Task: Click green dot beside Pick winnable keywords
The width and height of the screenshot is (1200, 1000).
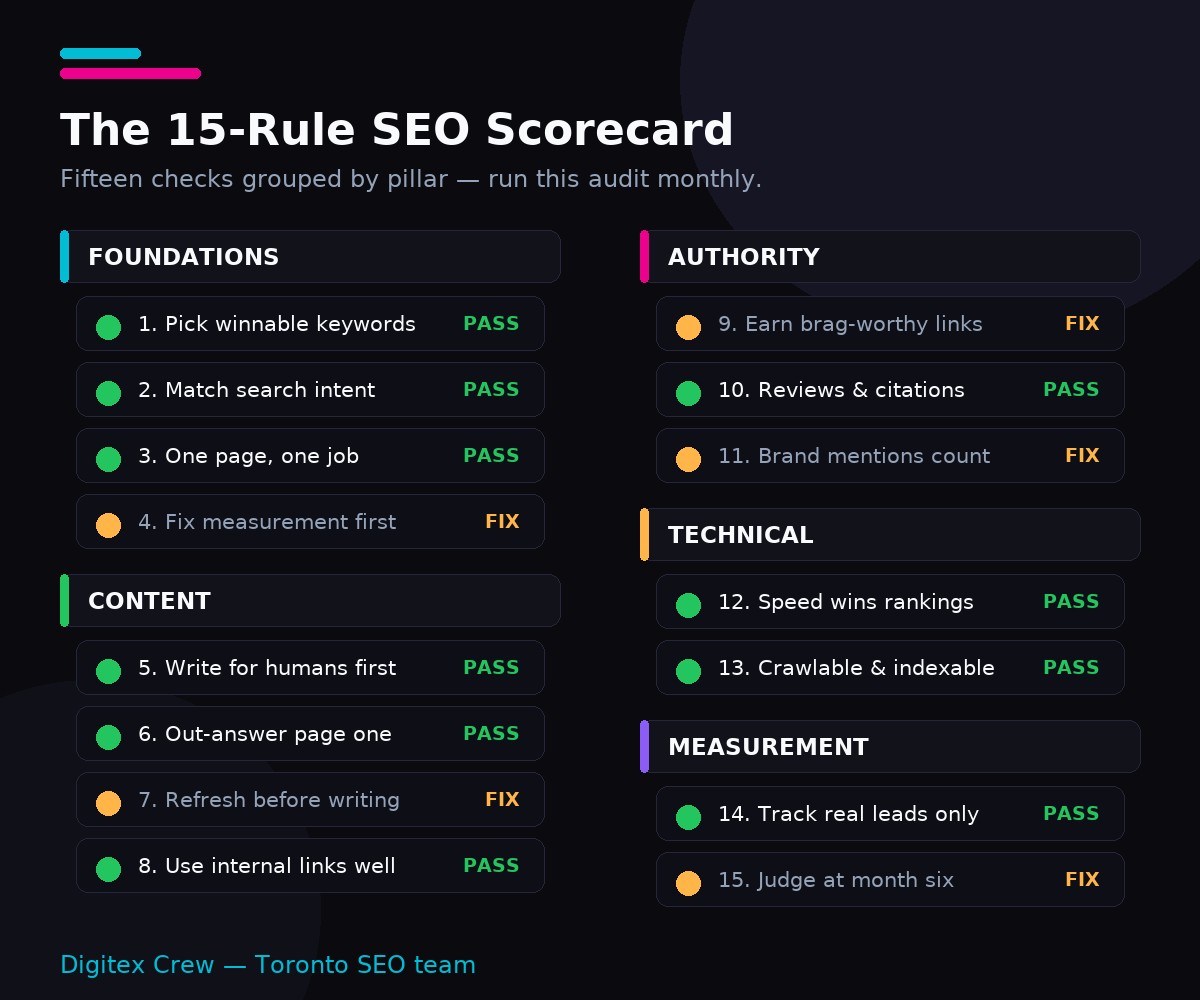Action: coord(108,327)
